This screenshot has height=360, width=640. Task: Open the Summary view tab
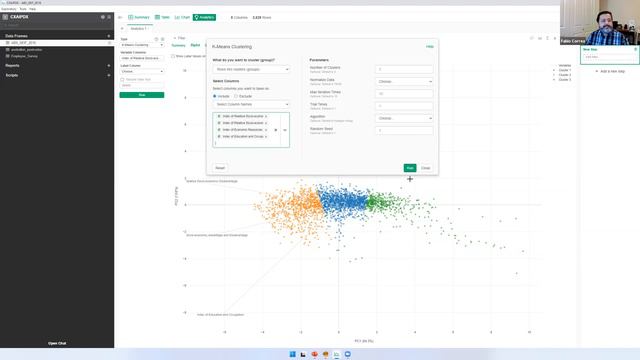pos(139,17)
